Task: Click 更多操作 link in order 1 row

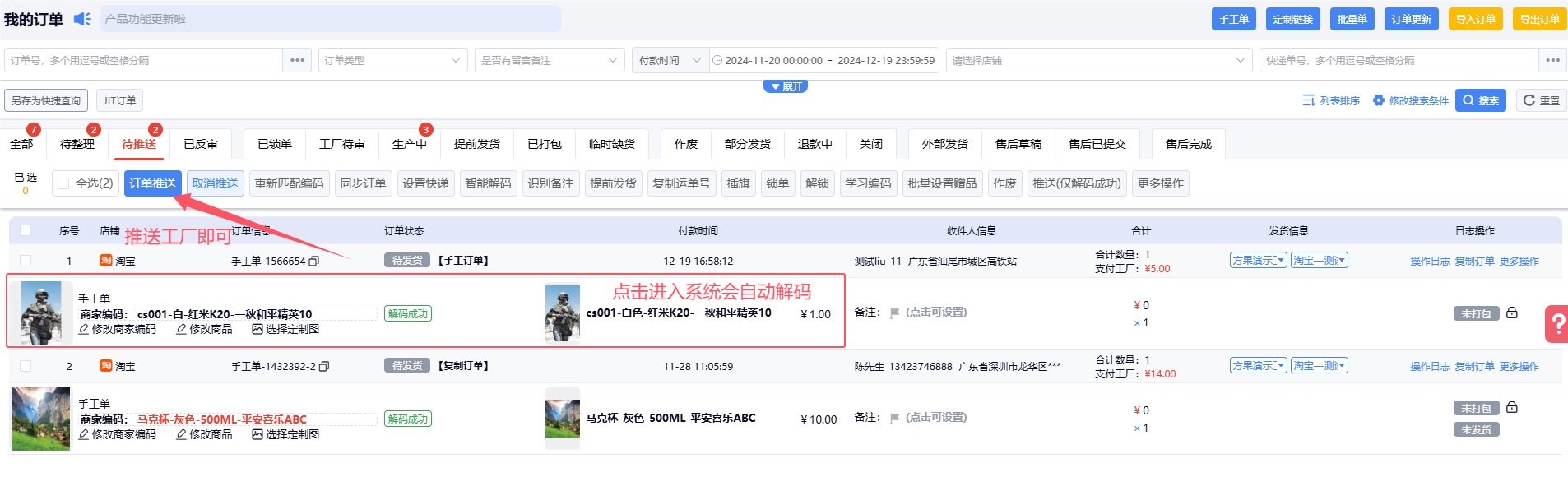Action: 1519,261
